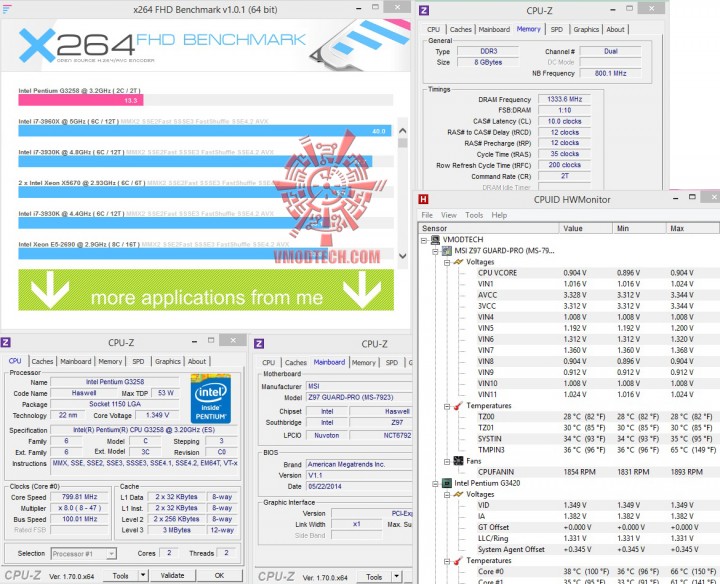Switch to Graphics tab in top CPU-Z
720x584 pixels.
(x=586, y=29)
